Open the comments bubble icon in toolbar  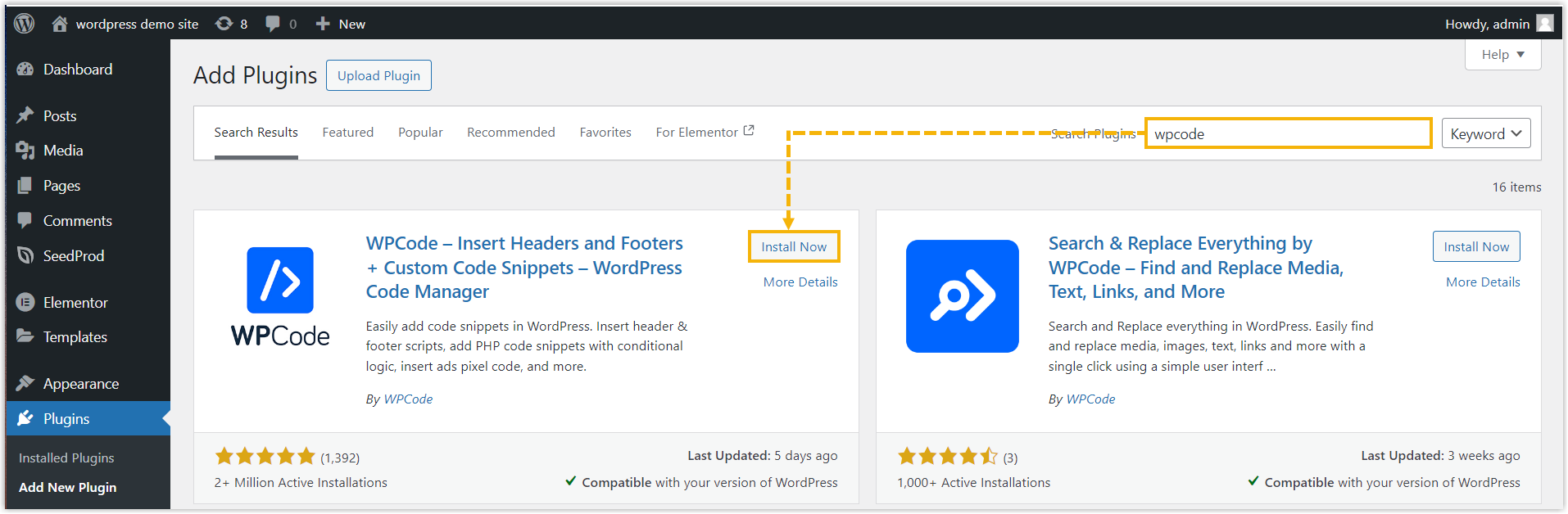[273, 24]
